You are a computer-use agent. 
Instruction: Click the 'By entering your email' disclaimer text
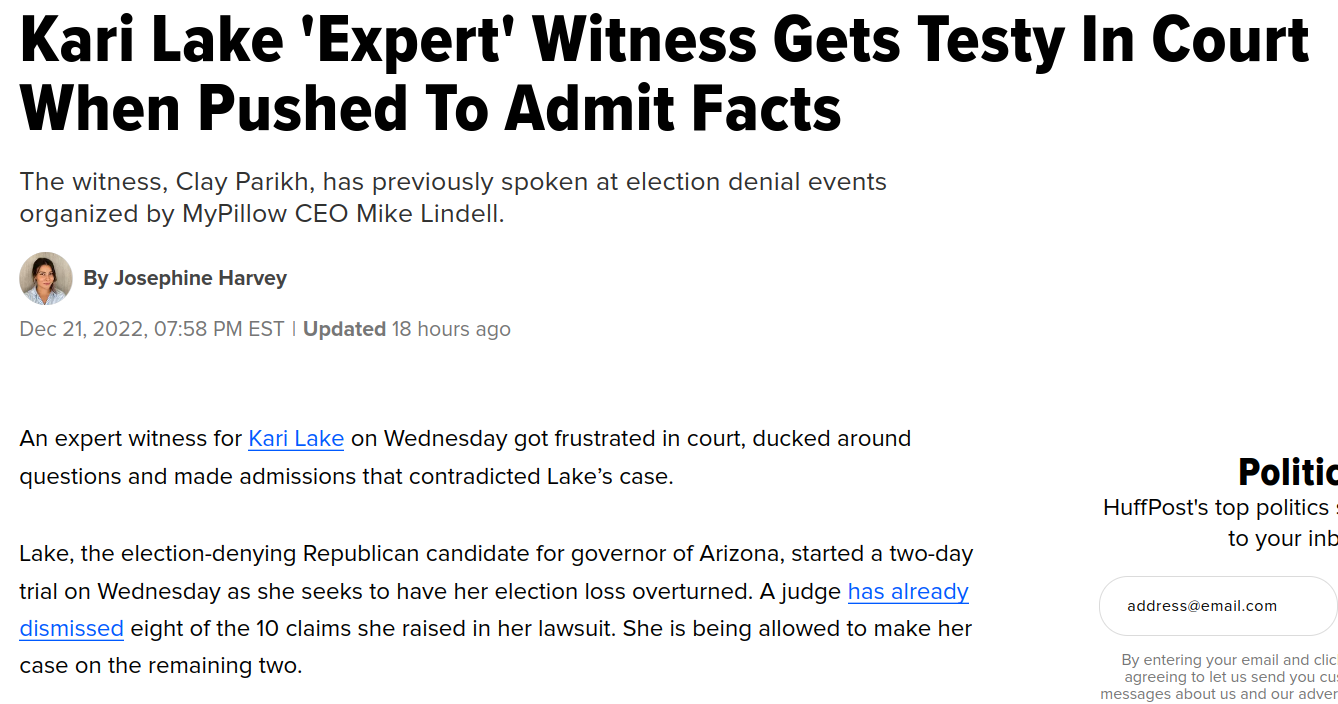coord(1219,677)
